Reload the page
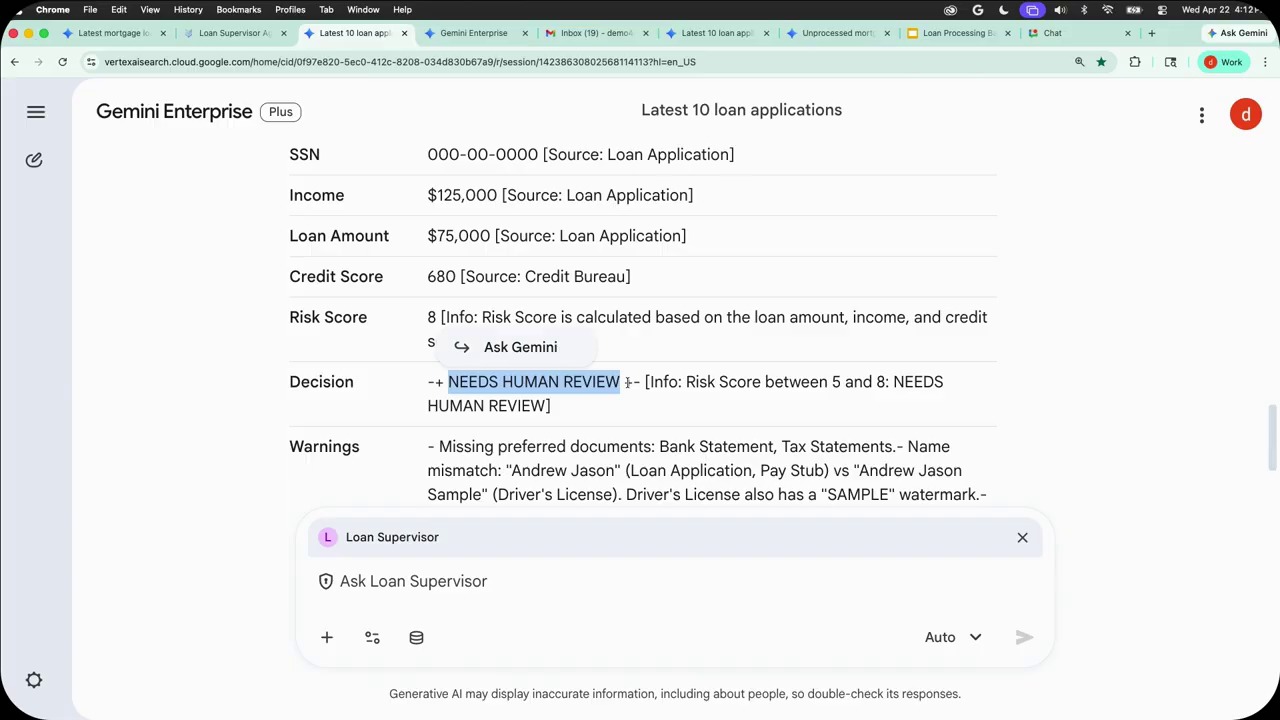The height and width of the screenshot is (720, 1280). 62,62
